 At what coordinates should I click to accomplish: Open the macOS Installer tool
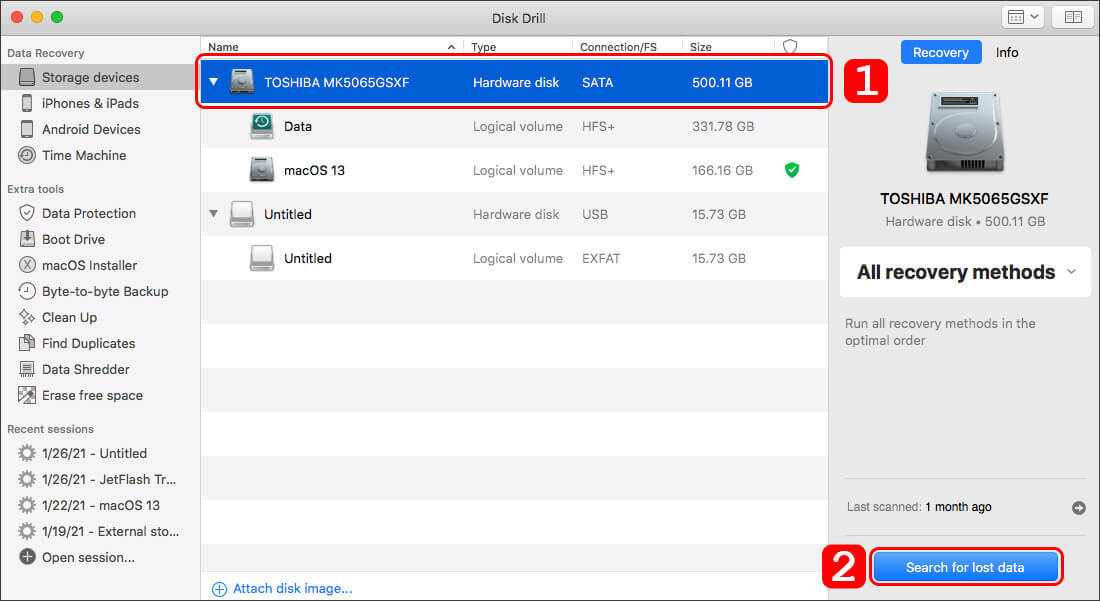pyautogui.click(x=89, y=265)
